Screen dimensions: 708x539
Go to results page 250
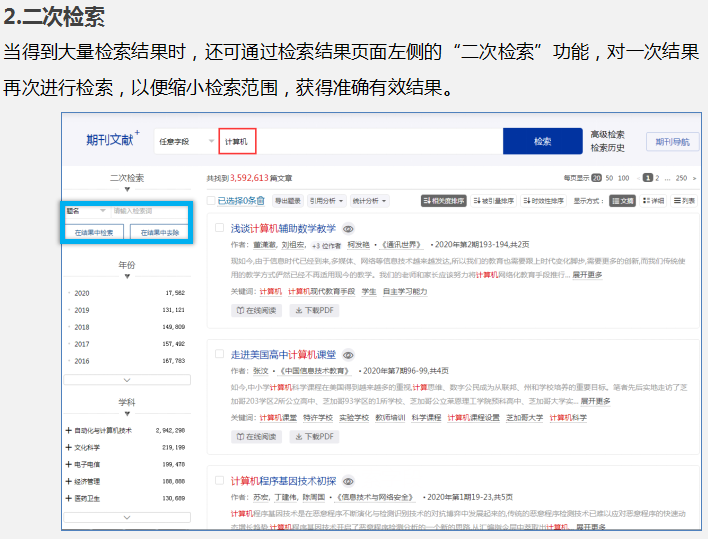pos(681,178)
